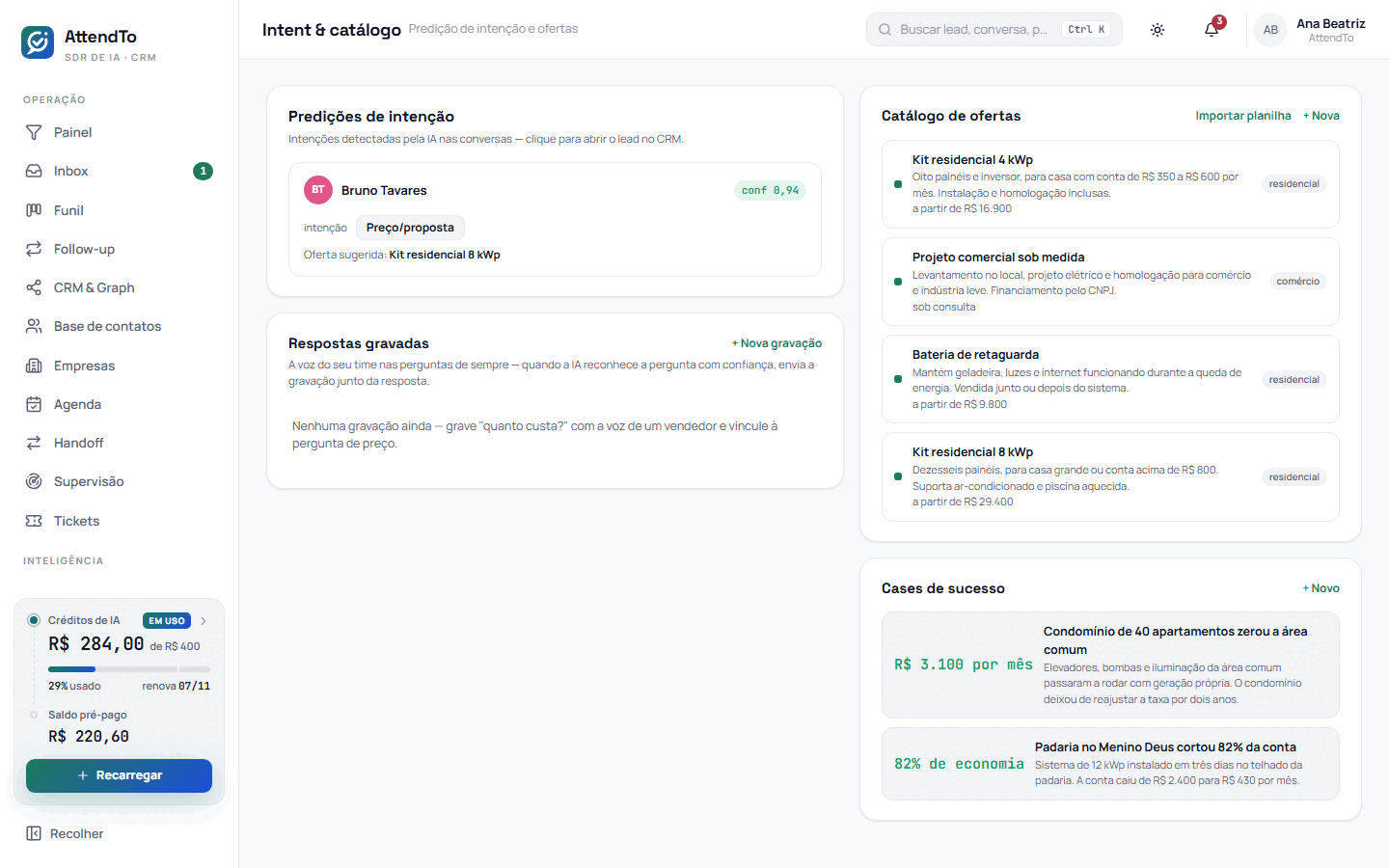Click + Nova gravação link
The height and width of the screenshot is (868, 1389).
tap(776, 343)
